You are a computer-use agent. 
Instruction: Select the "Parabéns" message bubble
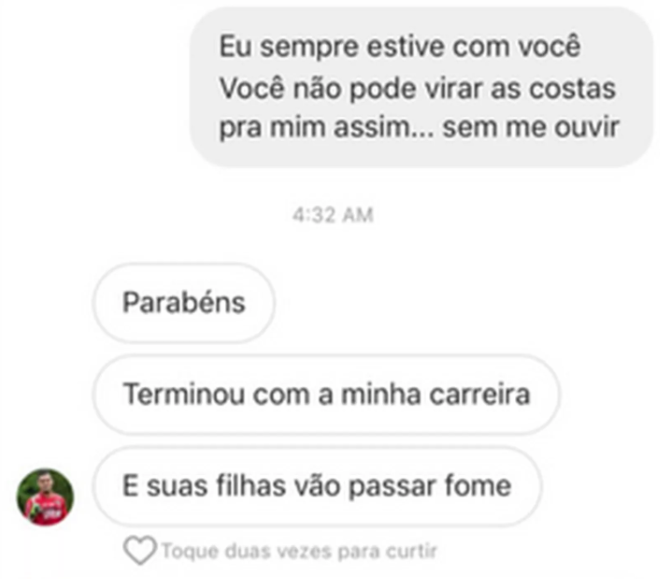point(184,303)
